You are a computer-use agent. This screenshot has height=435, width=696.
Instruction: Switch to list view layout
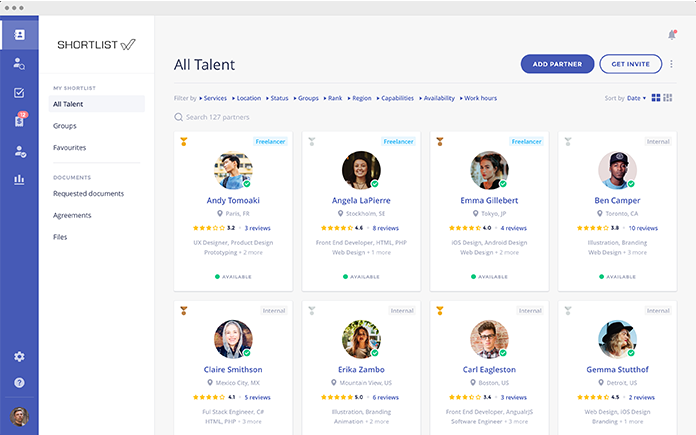coord(667,98)
